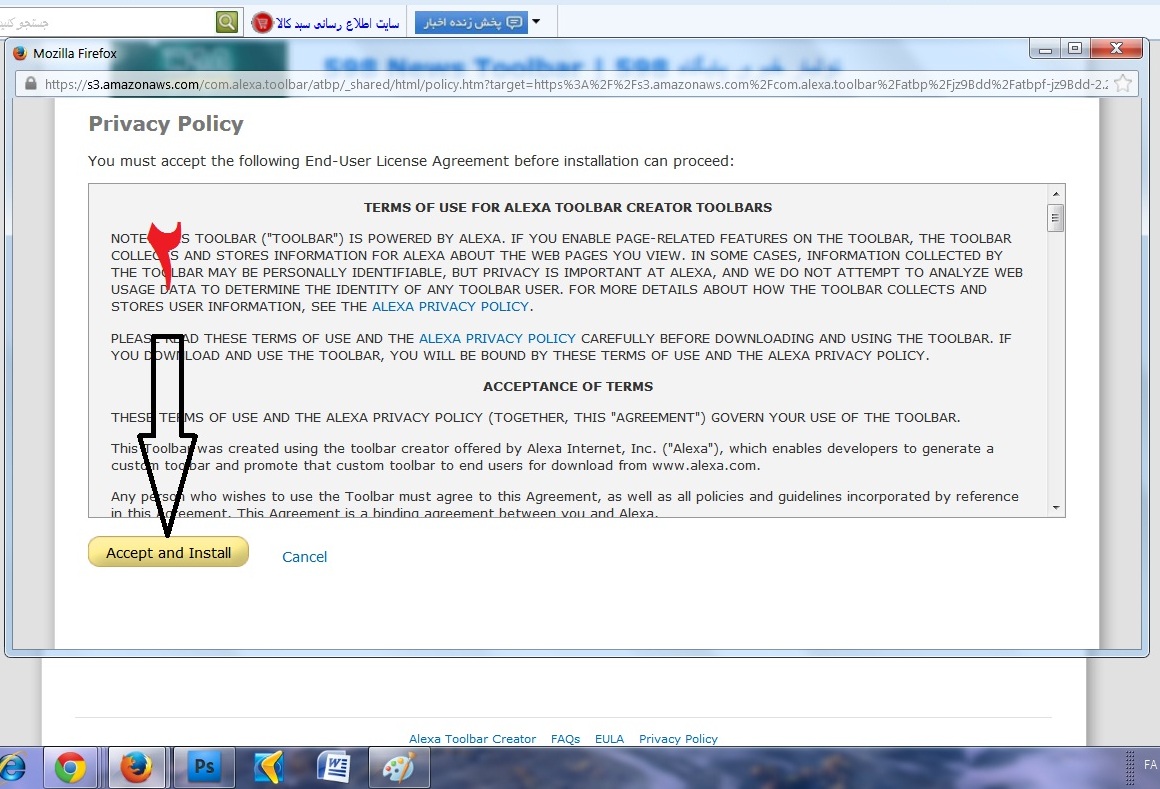Open ALEXA PRIVACY POLICY link in second paragraph
This screenshot has height=789, width=1160.
(497, 338)
